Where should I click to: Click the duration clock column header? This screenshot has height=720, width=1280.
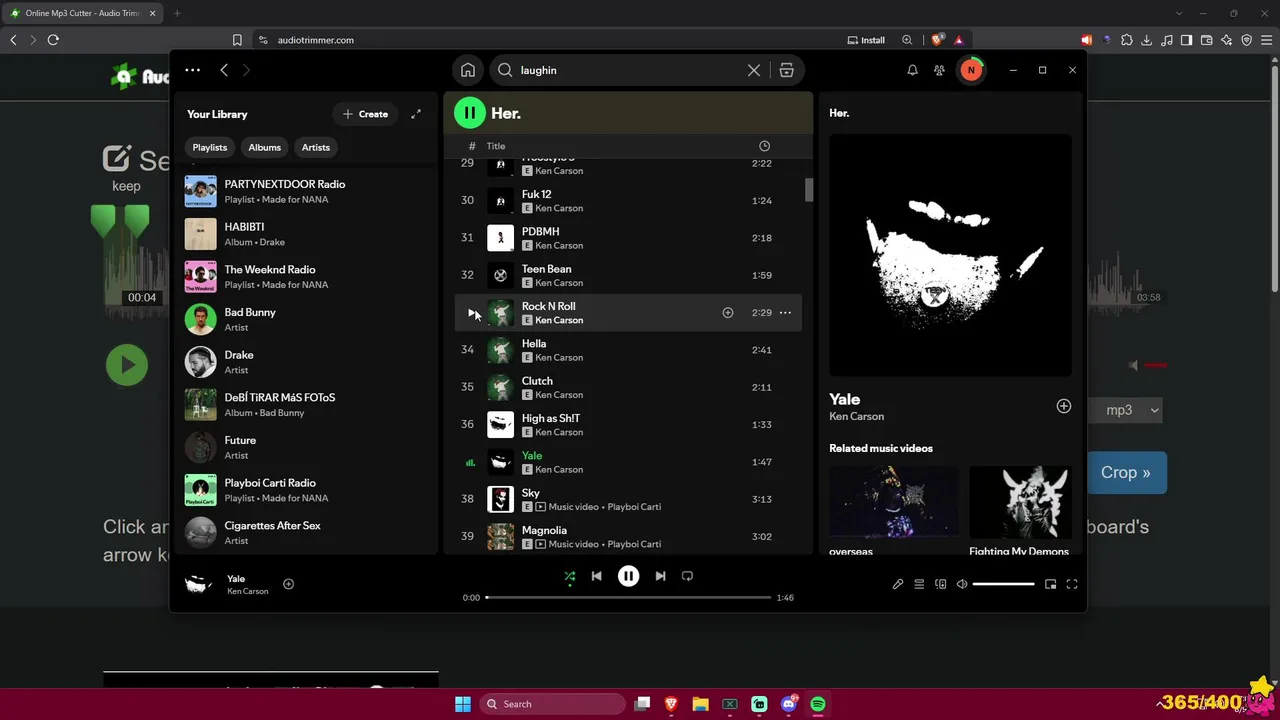[765, 146]
